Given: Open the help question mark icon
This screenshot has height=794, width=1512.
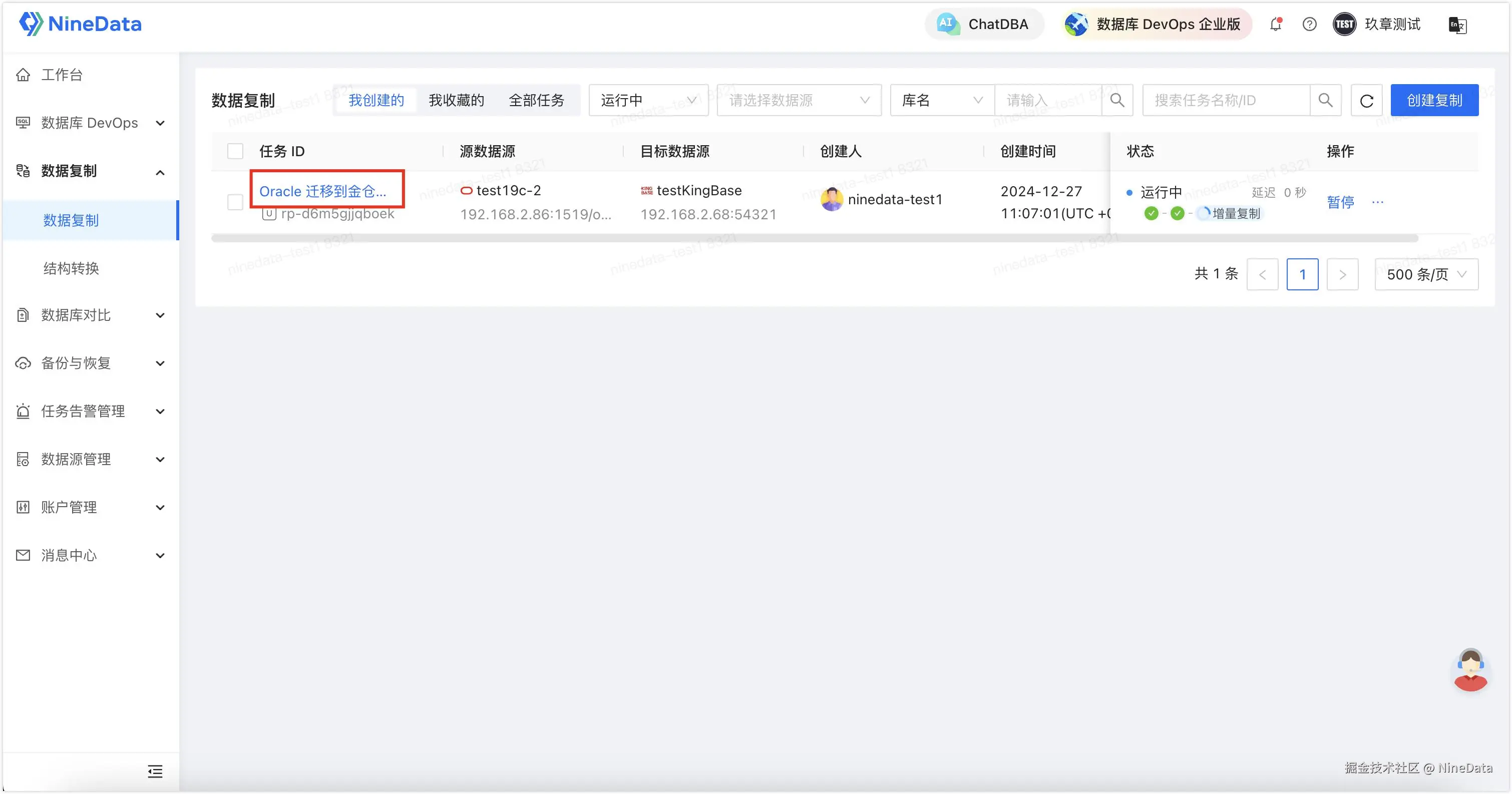Looking at the screenshot, I should click(x=1309, y=24).
